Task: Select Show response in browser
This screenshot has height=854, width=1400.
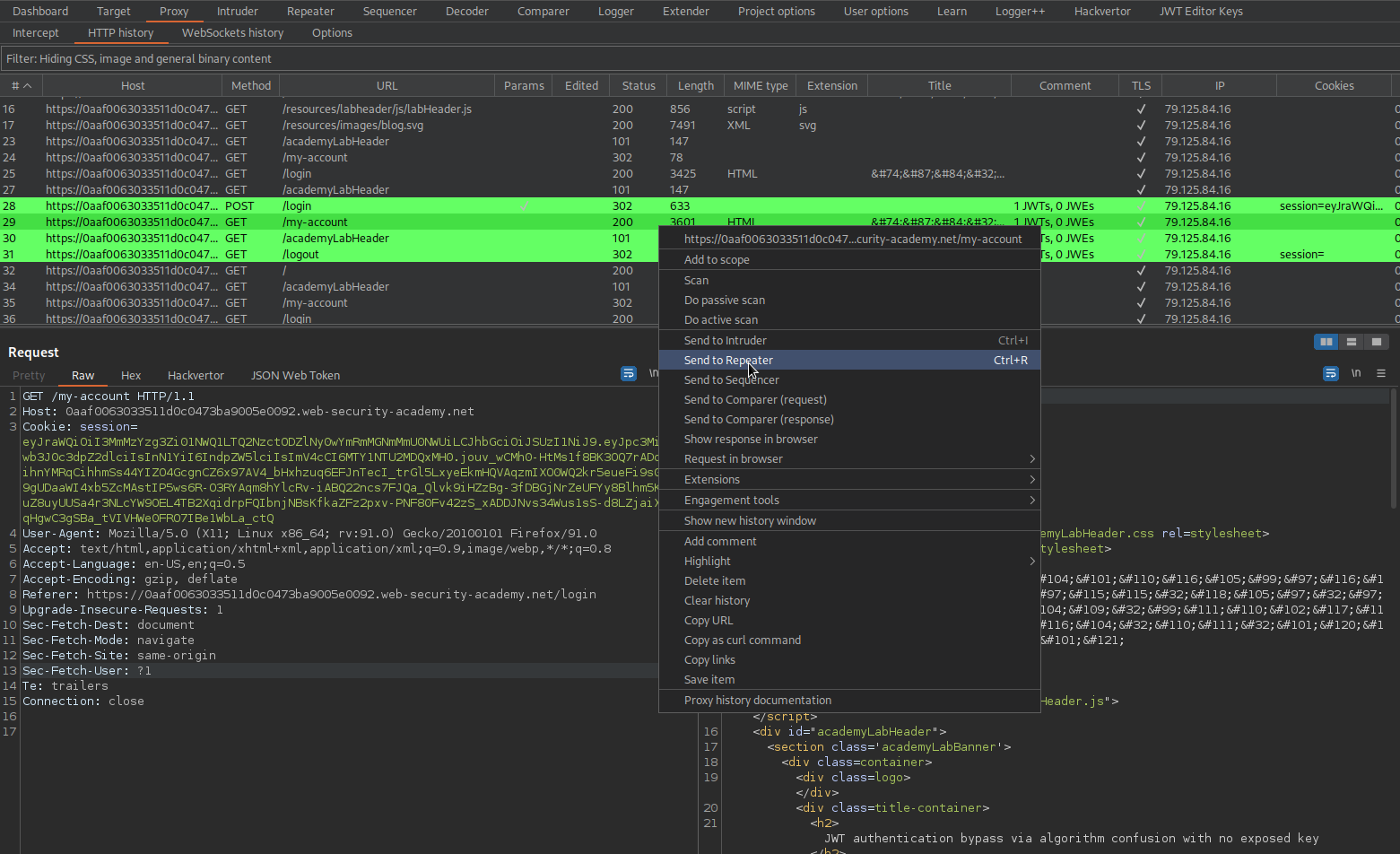Action: coord(849,440)
